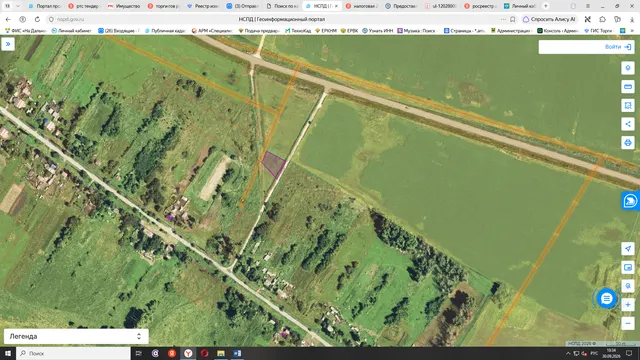Open the Windows Start menu

coord(8,353)
